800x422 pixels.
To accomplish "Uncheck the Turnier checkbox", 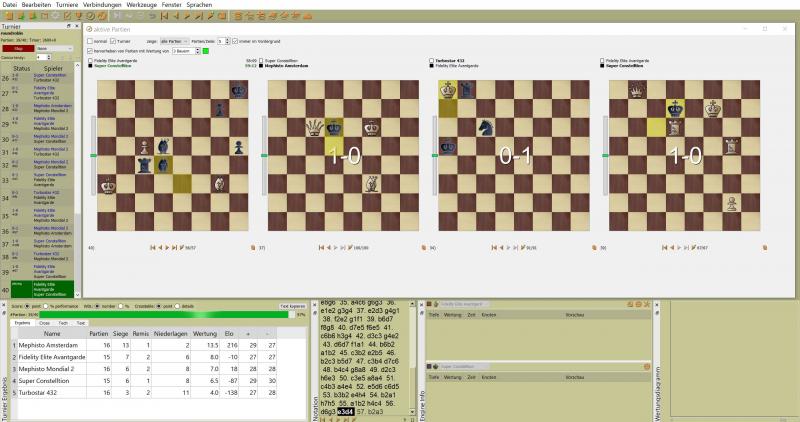I will [x=114, y=41].
